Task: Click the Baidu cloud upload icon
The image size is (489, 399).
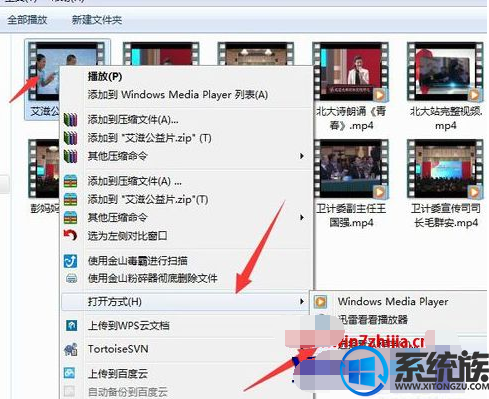Action: pyautogui.click(x=70, y=373)
